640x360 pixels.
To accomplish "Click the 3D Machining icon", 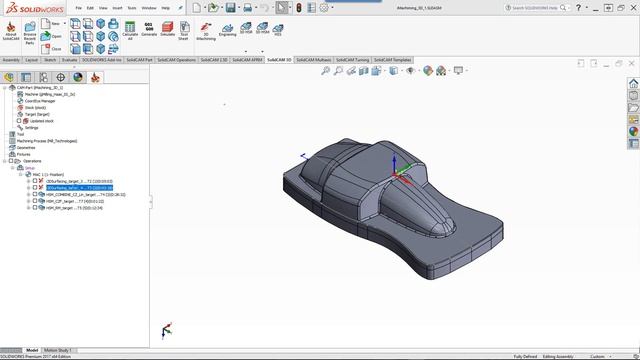I will [206, 31].
